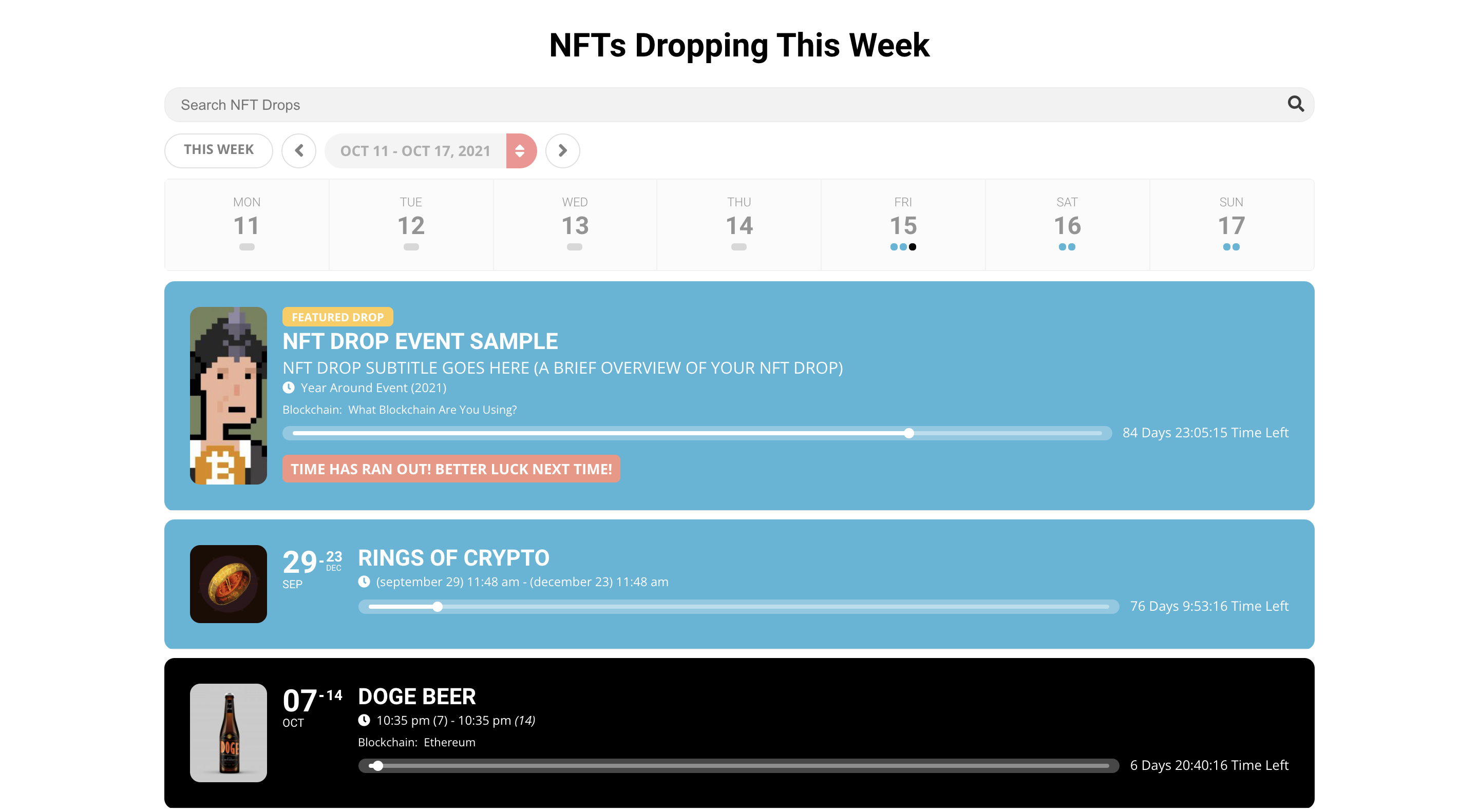Screen dimensions: 1479x812
Task: Click the clock icon on NFT Drop Event Sample
Action: 288,388
